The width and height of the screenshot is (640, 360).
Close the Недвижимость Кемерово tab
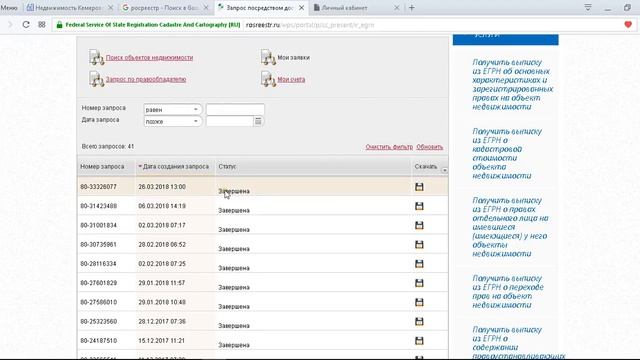pos(110,8)
